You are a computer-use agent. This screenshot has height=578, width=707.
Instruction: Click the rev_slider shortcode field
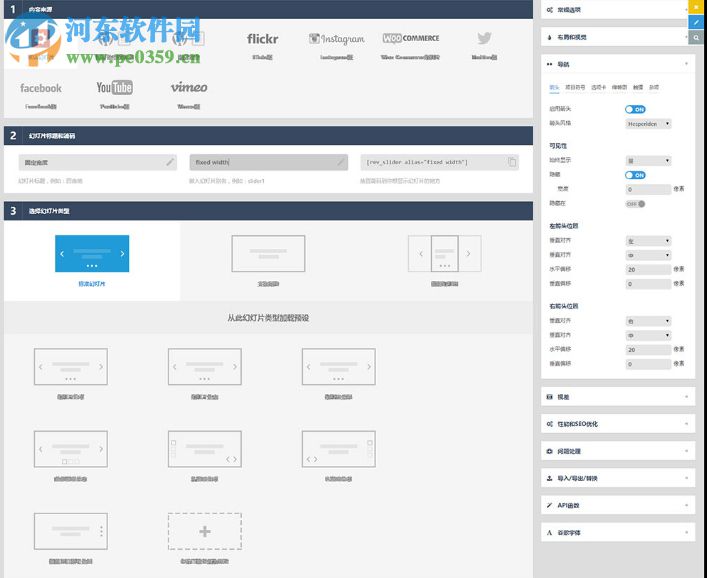(x=440, y=162)
